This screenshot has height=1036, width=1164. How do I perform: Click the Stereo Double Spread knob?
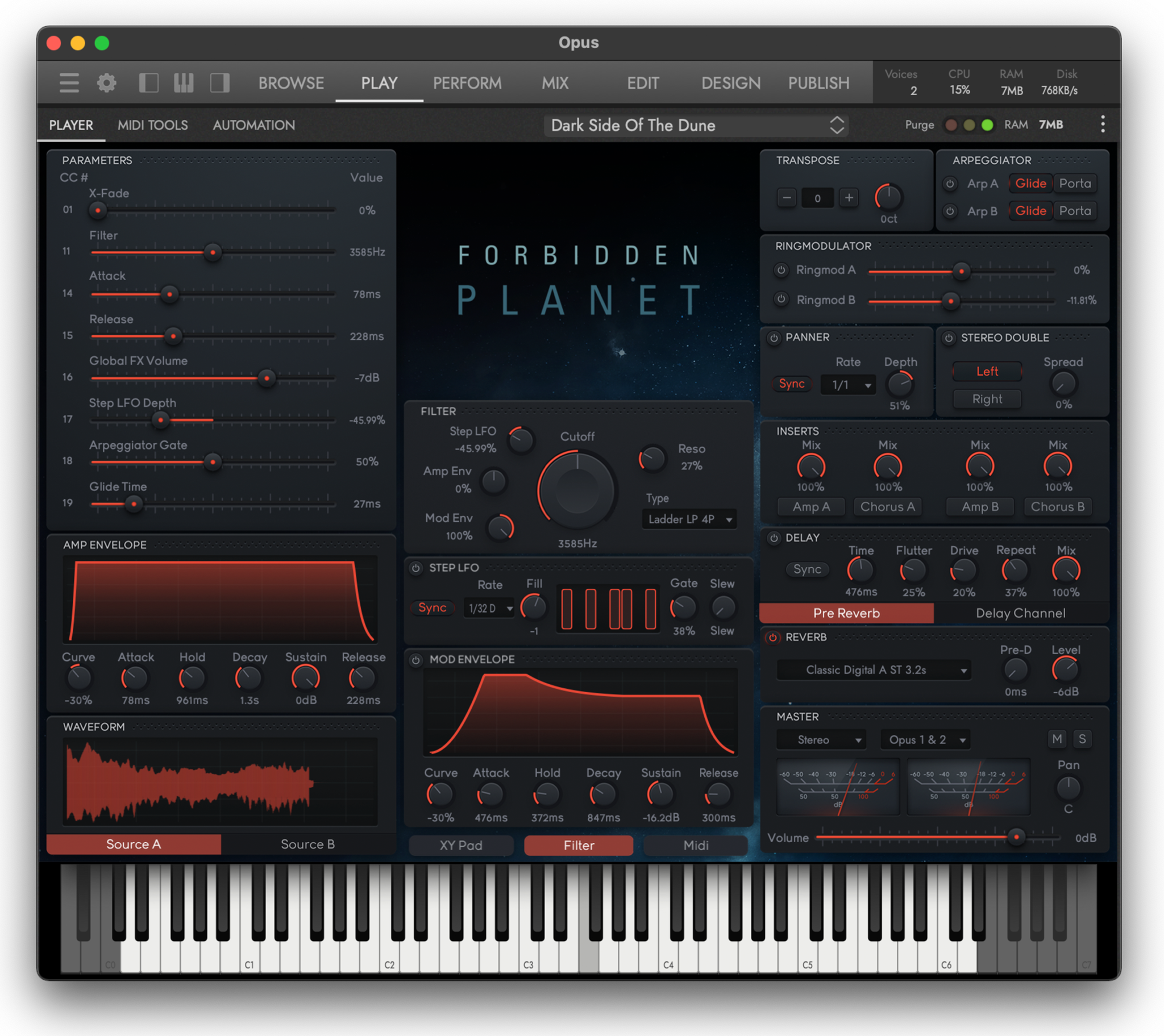(x=1063, y=383)
